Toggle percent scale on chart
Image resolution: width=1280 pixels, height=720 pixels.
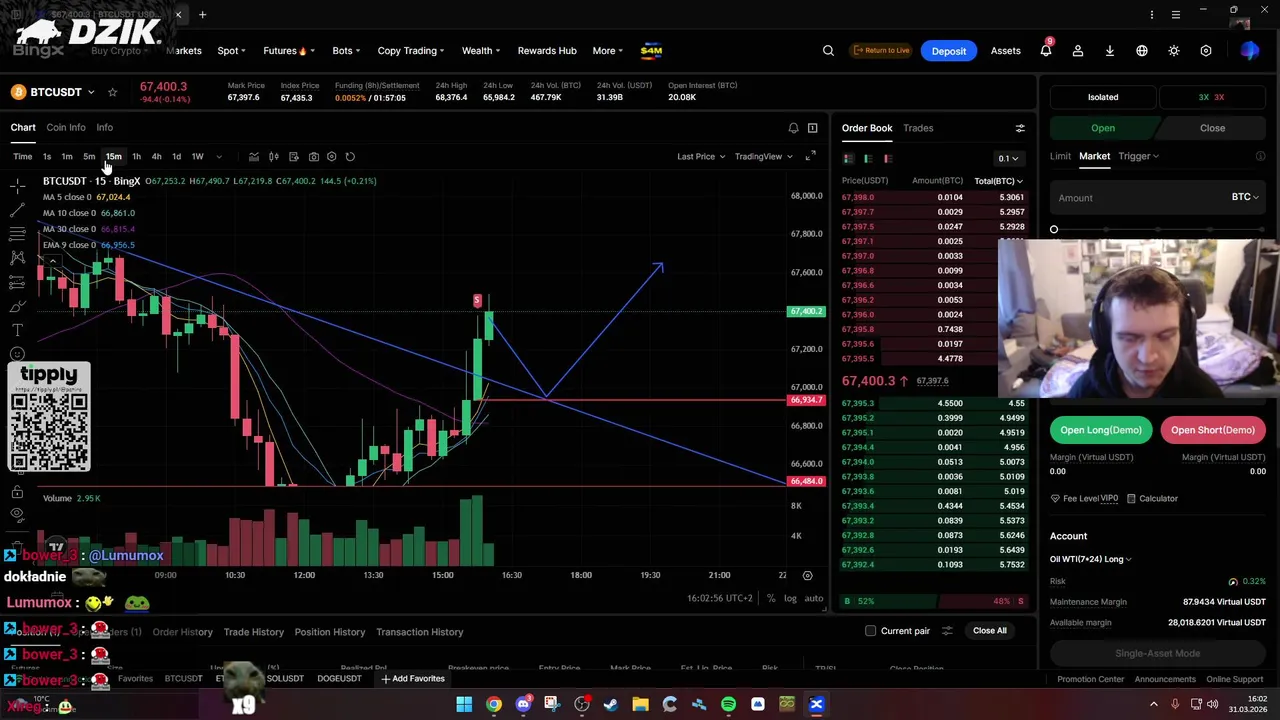771,598
